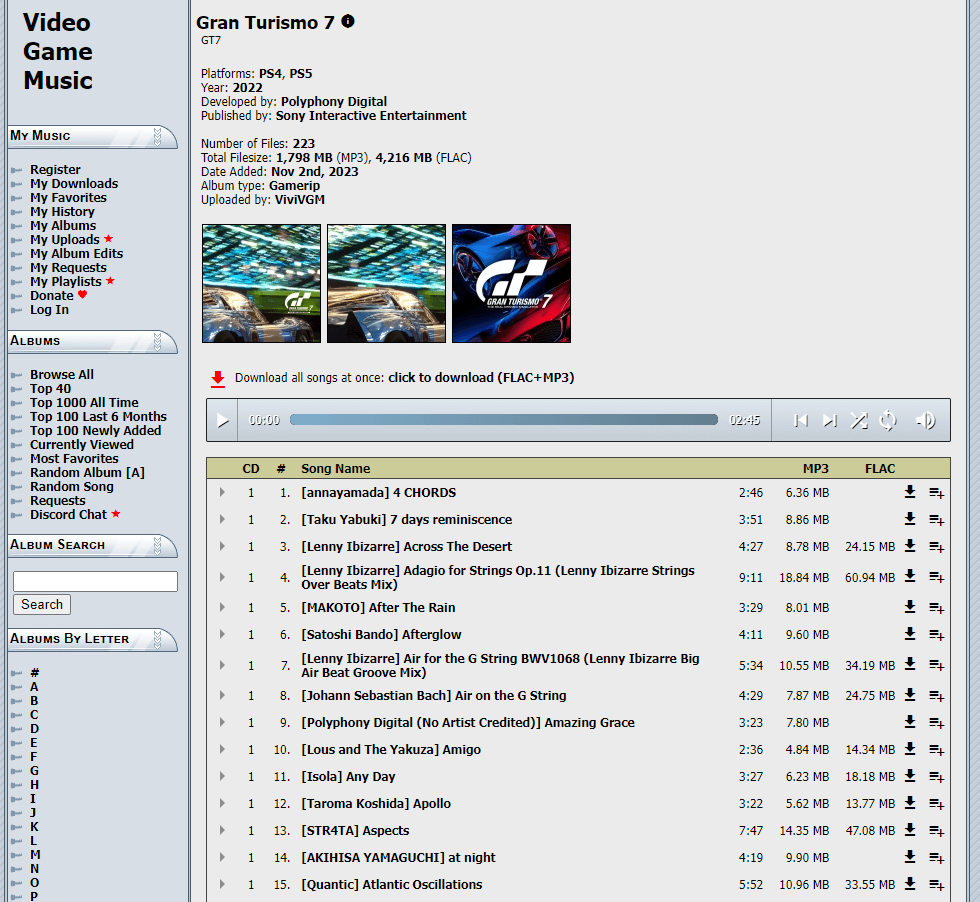Download the Afterglow song file
The height and width of the screenshot is (902, 980).
click(910, 634)
